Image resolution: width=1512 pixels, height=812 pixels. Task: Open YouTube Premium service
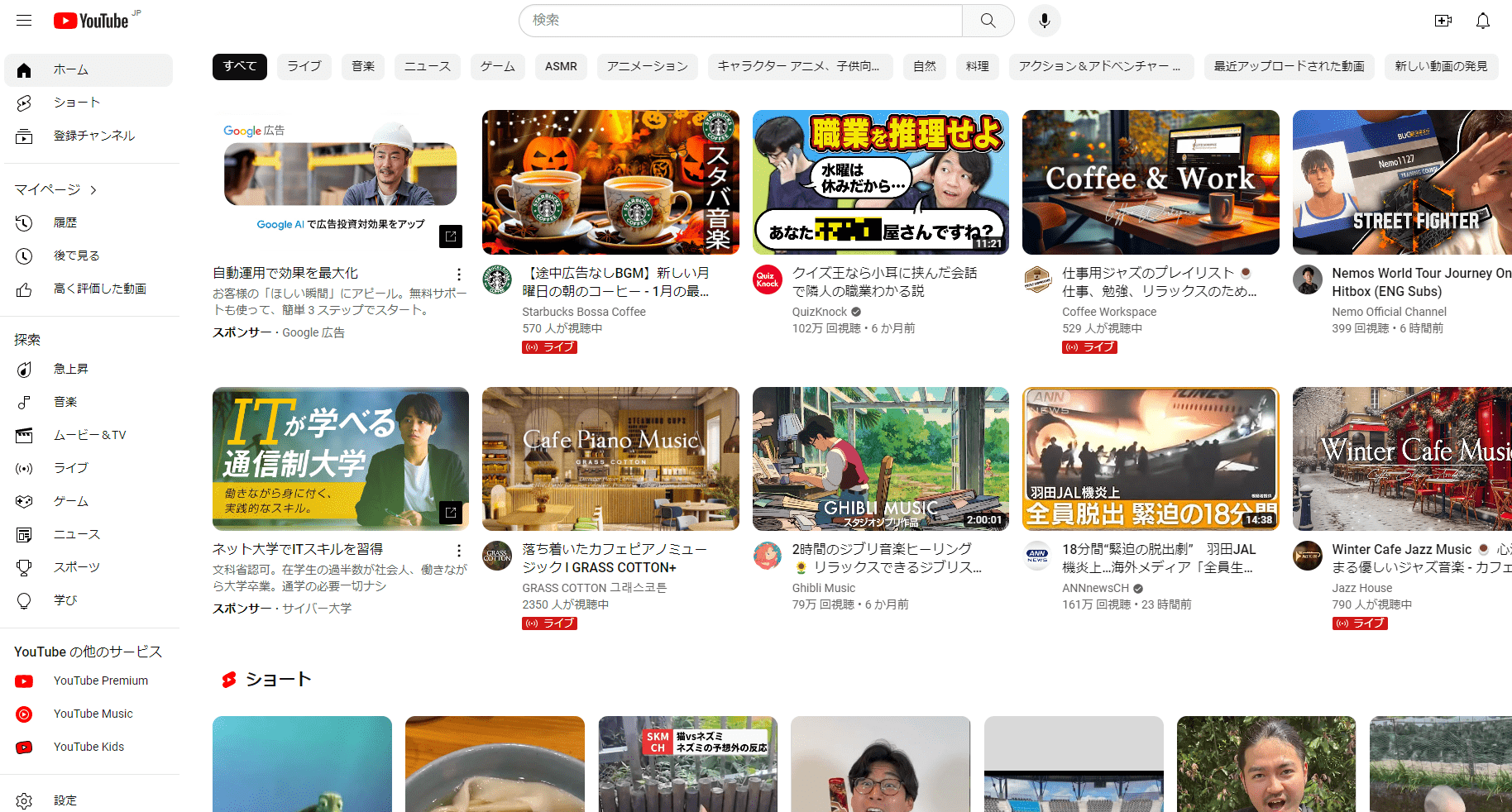[x=89, y=681]
